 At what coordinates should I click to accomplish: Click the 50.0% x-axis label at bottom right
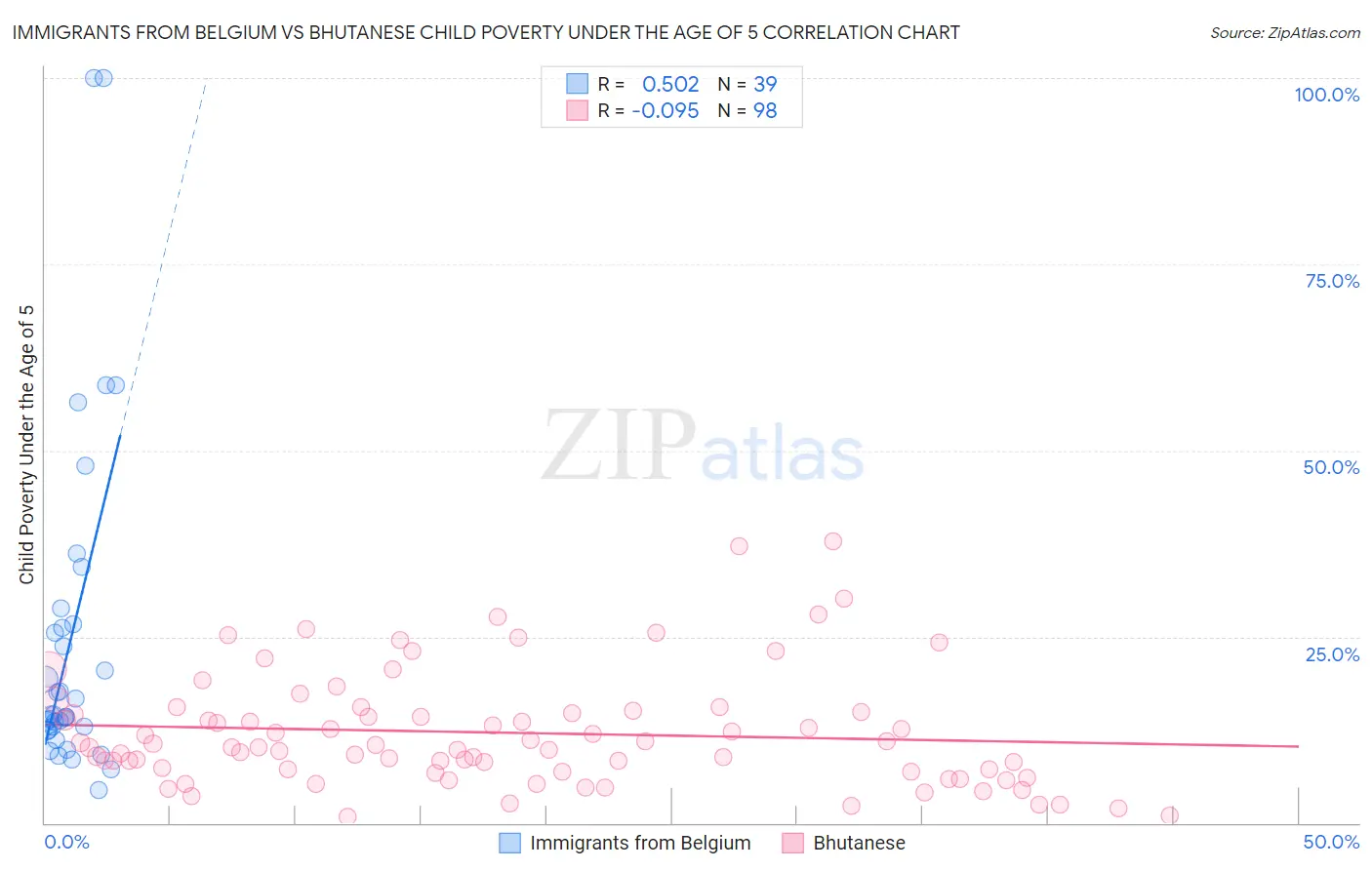coord(1331,842)
